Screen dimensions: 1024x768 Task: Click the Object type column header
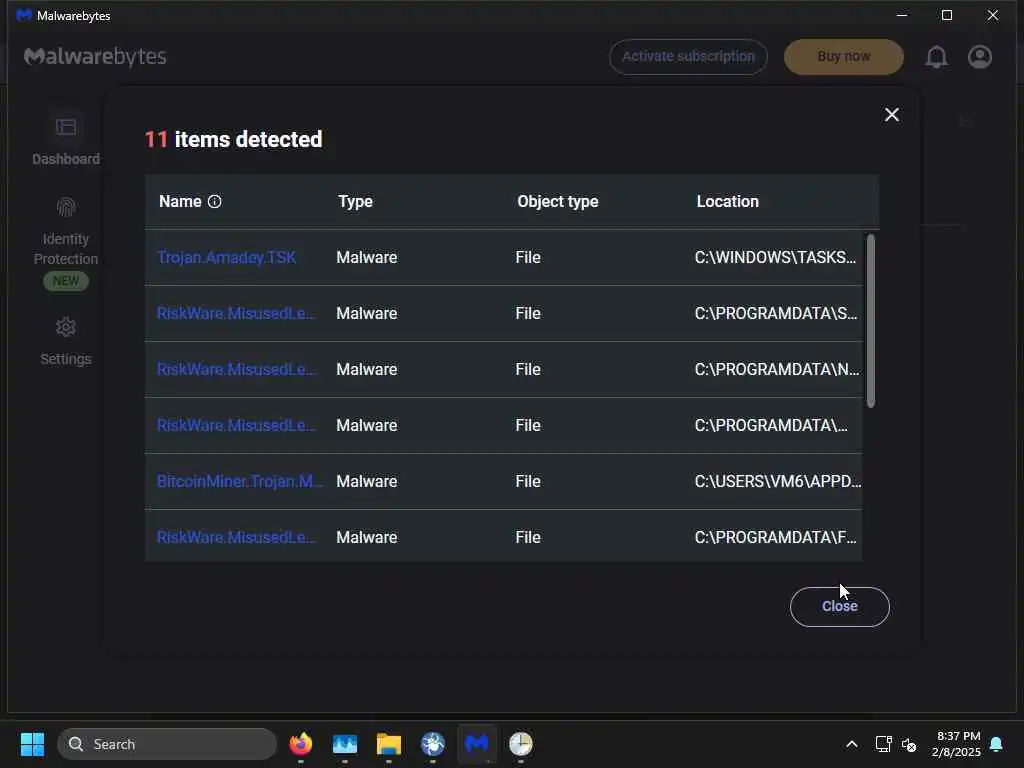point(558,201)
